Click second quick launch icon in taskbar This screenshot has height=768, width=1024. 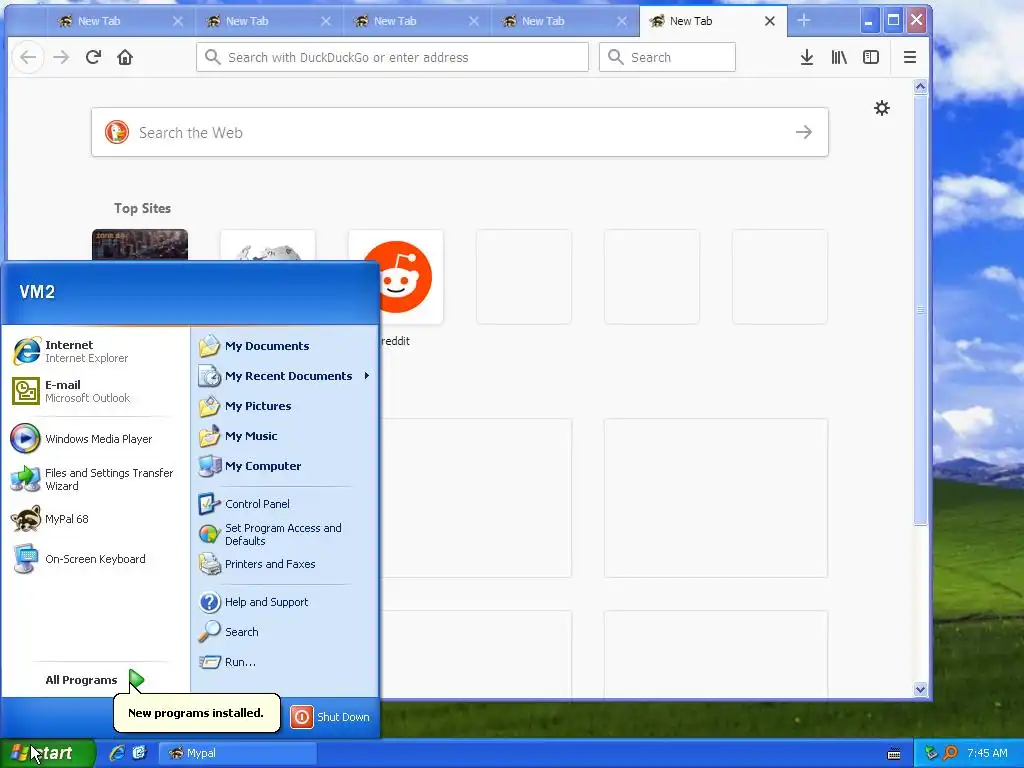pyautogui.click(x=139, y=753)
